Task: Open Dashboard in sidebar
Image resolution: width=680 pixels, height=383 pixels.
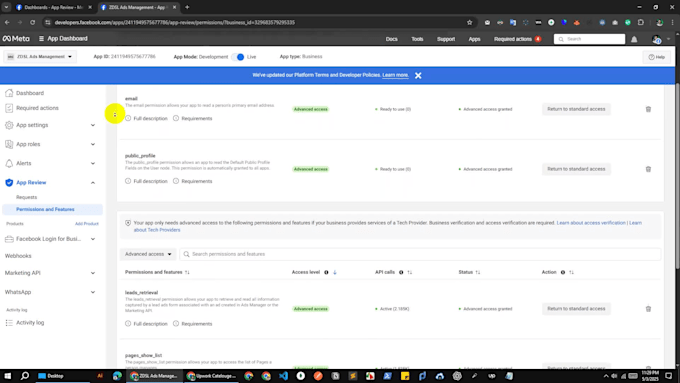Action: (x=30, y=93)
